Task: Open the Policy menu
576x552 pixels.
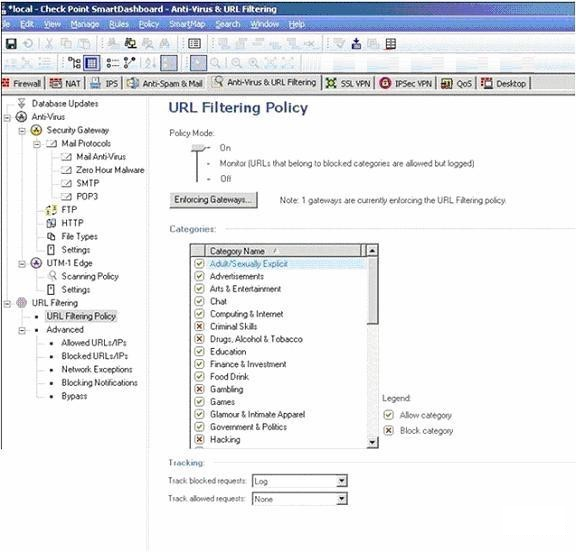Action: (x=149, y=24)
